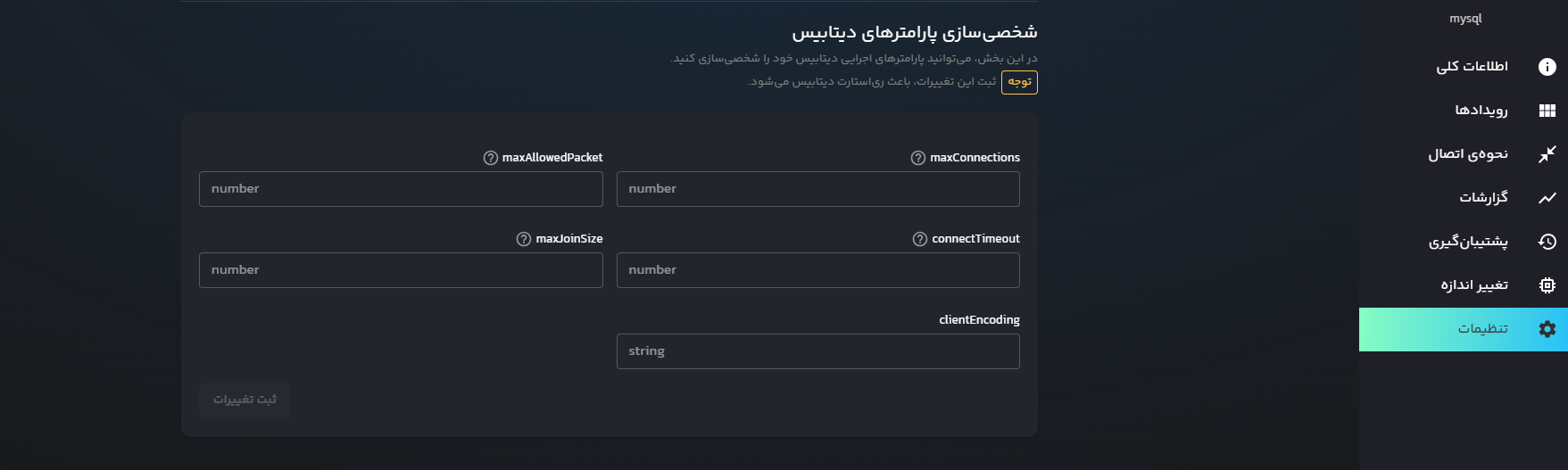Click help icon next to maxAllowedPacket
This screenshot has height=470, width=1568.
click(490, 158)
